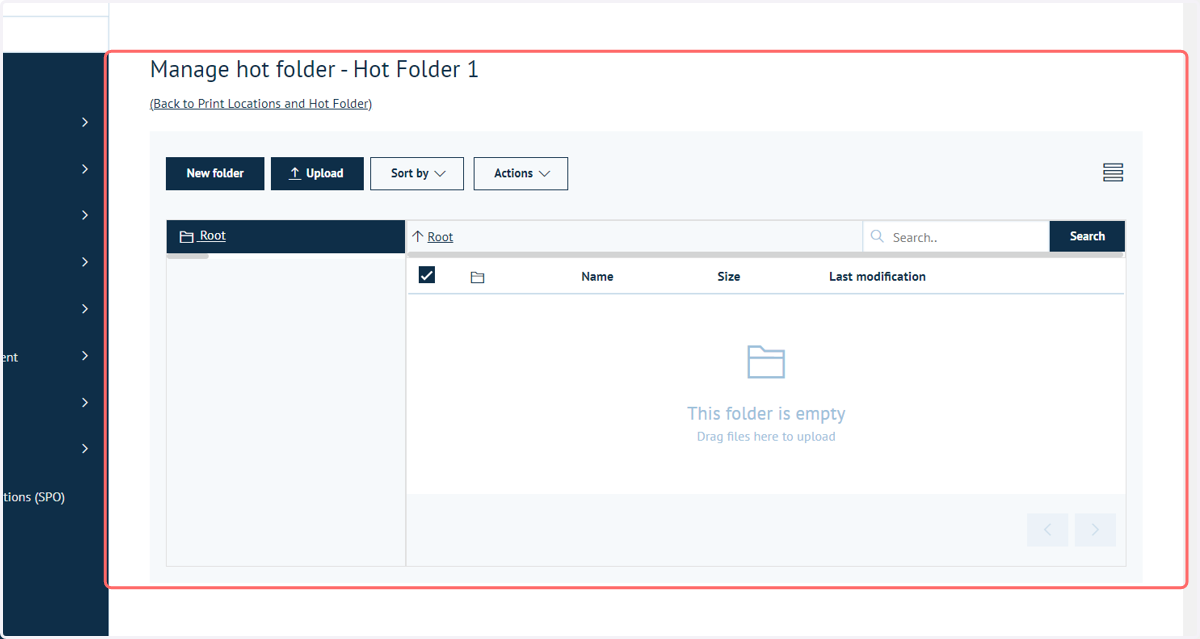Screen dimensions: 1200x639
Task: Open the Sort by dropdown
Action: click(x=417, y=173)
